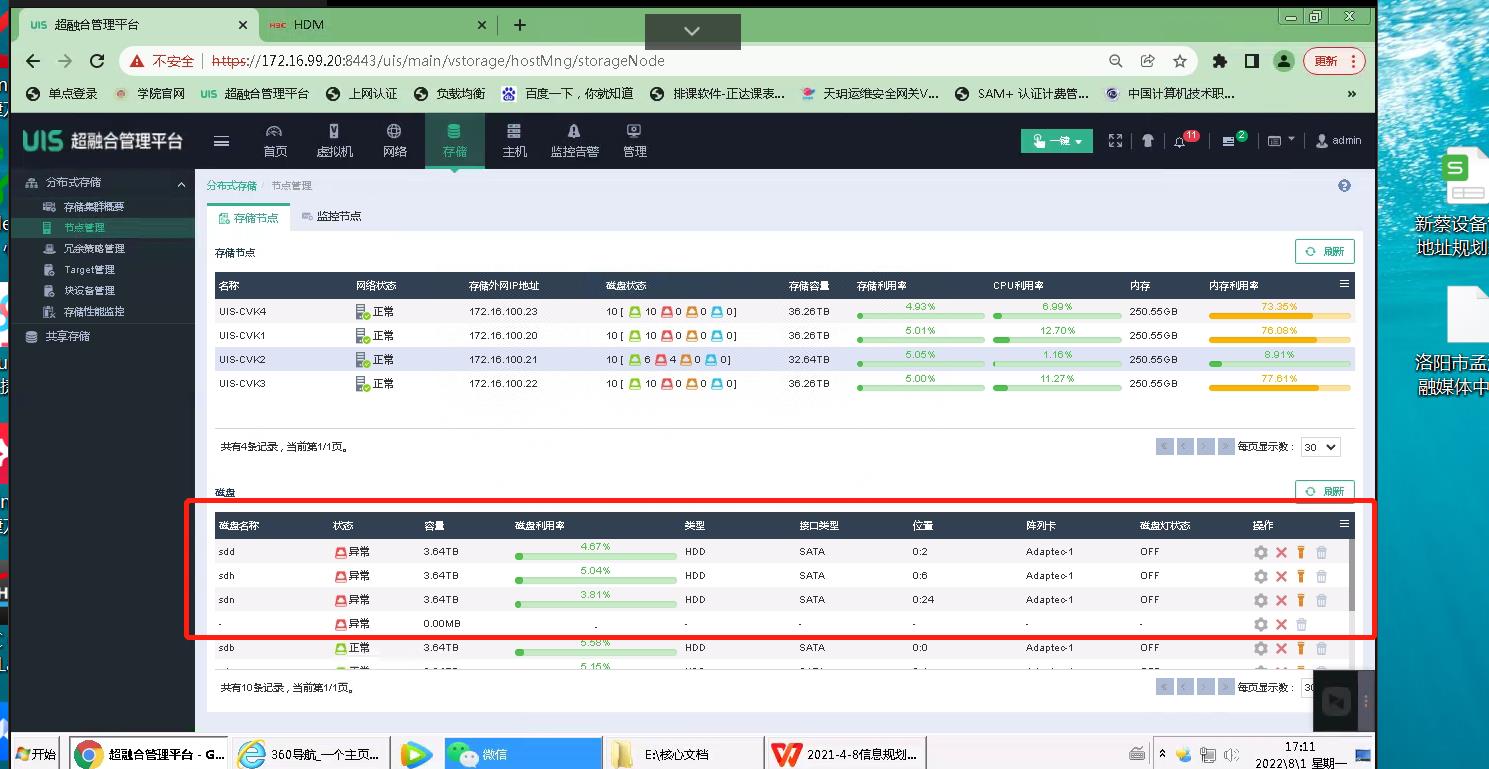This screenshot has width=1489, height=769.
Task: Open the alarm bell with 11 notifications
Action: [x=1181, y=141]
